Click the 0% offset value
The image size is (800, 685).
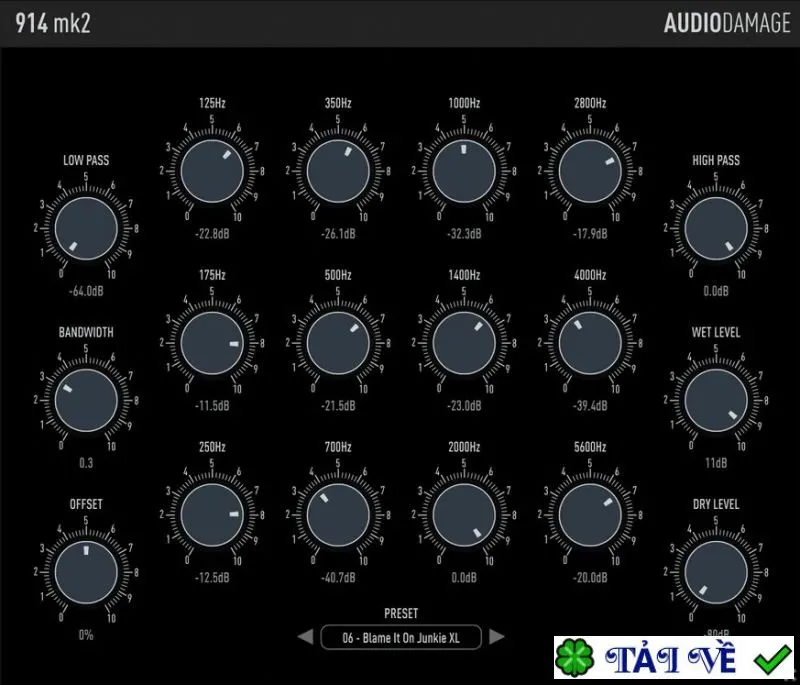point(86,635)
